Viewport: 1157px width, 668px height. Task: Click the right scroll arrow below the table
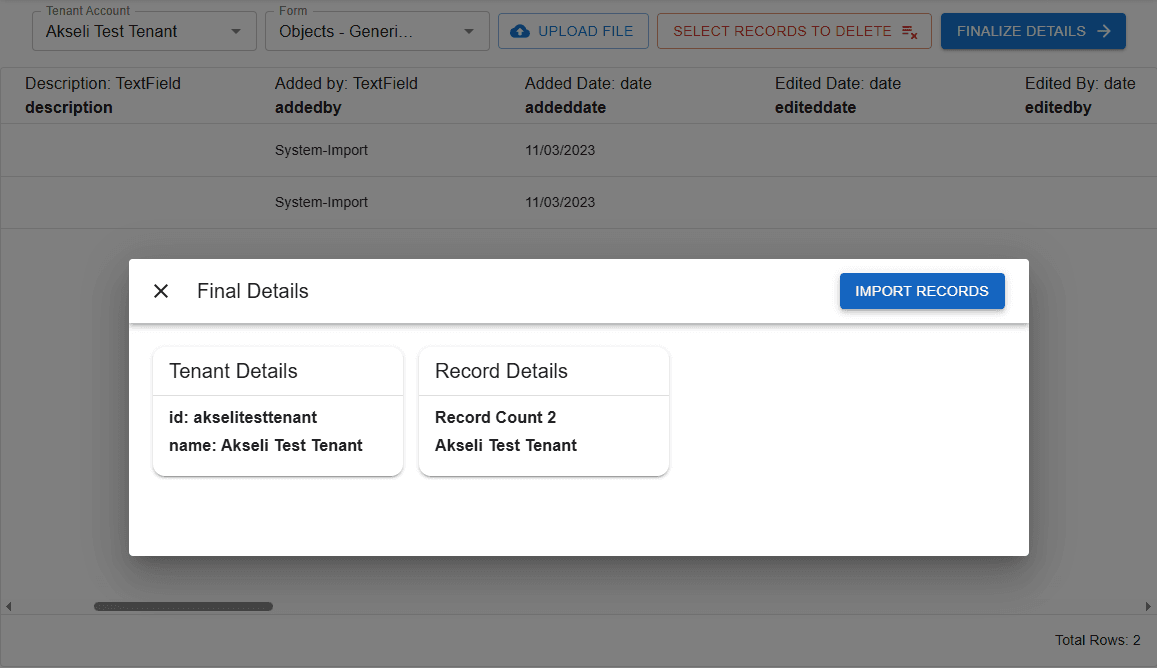tap(1148, 606)
